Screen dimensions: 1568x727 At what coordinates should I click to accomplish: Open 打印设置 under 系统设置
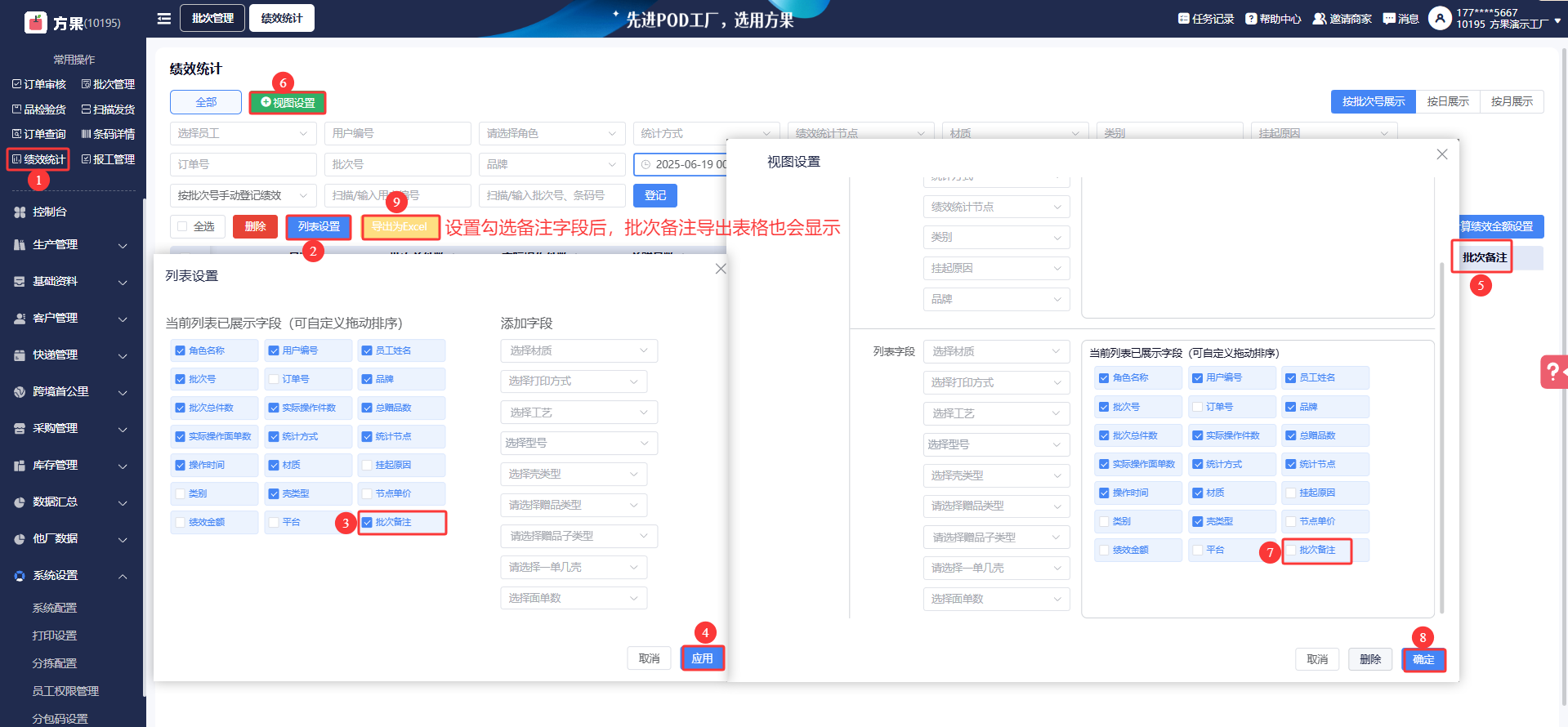point(55,636)
